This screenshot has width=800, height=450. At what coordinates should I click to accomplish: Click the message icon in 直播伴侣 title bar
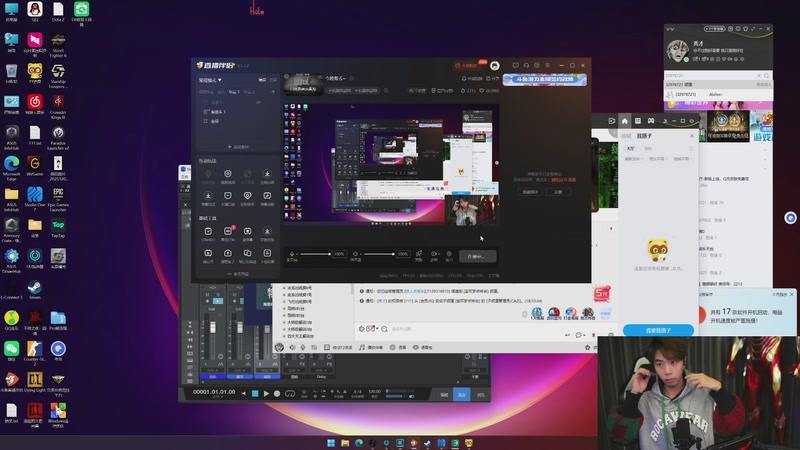tap(515, 65)
